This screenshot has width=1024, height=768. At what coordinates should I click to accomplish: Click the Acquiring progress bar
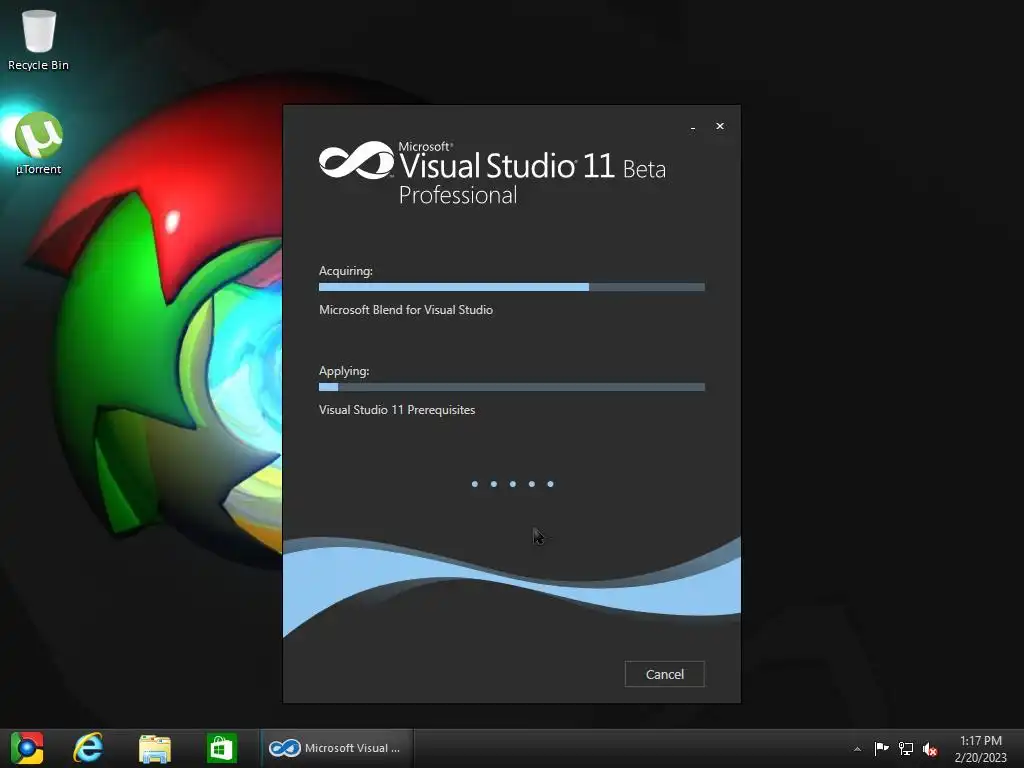point(511,287)
